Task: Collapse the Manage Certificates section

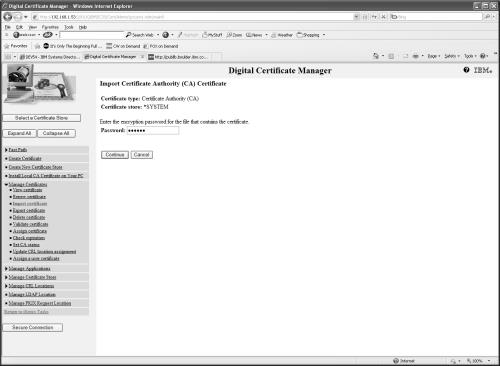Action: click(6, 184)
